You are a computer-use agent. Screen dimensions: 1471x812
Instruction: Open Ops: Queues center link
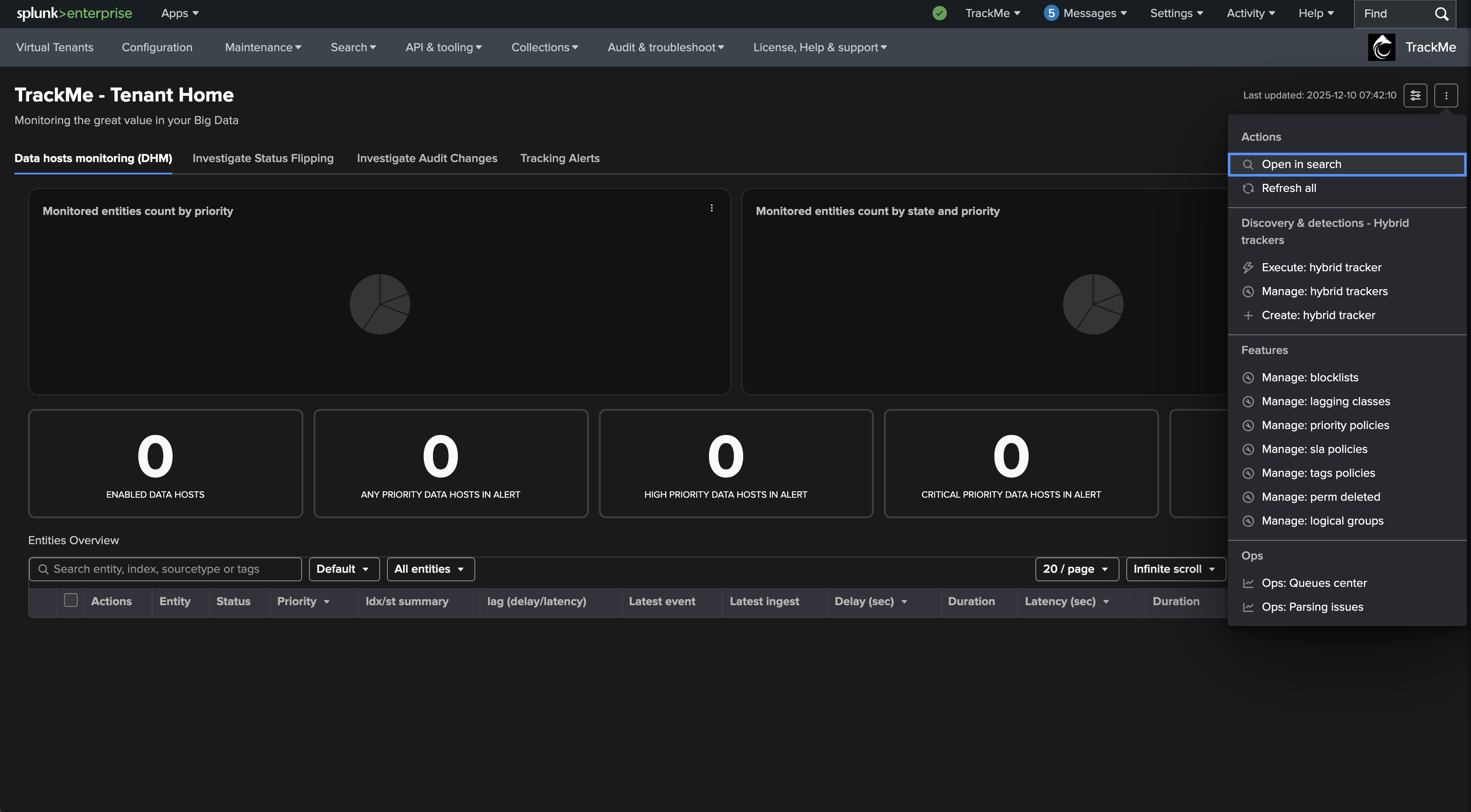1314,583
